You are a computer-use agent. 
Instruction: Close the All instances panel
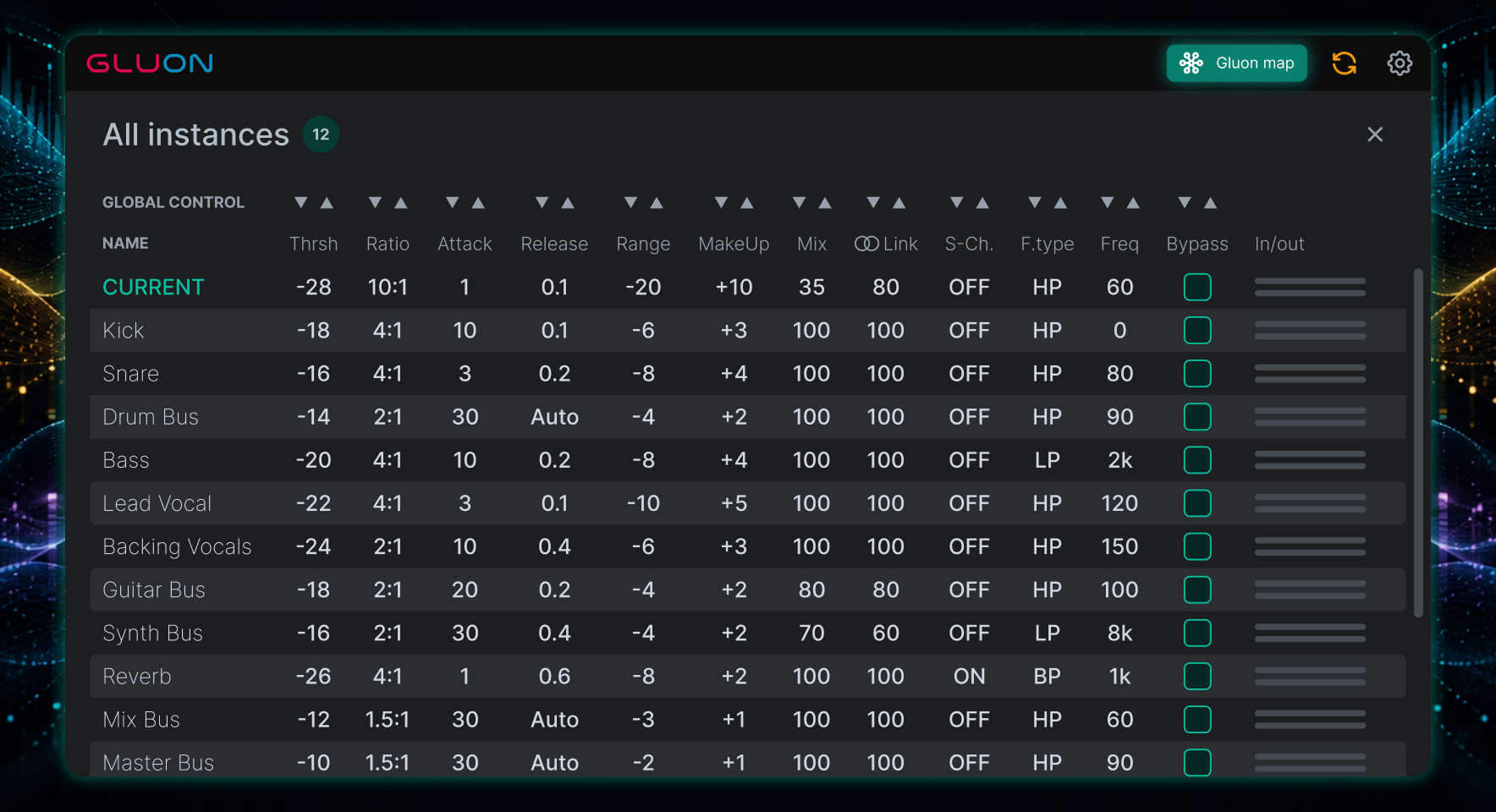pos(1375,134)
